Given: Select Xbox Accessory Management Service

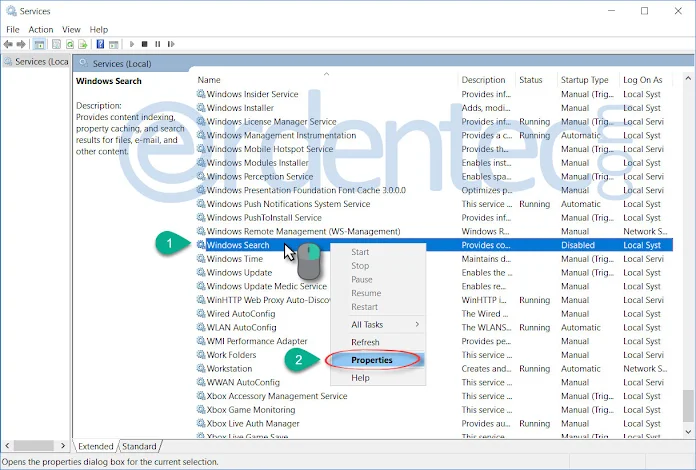Looking at the screenshot, I should pyautogui.click(x=435, y=396).
